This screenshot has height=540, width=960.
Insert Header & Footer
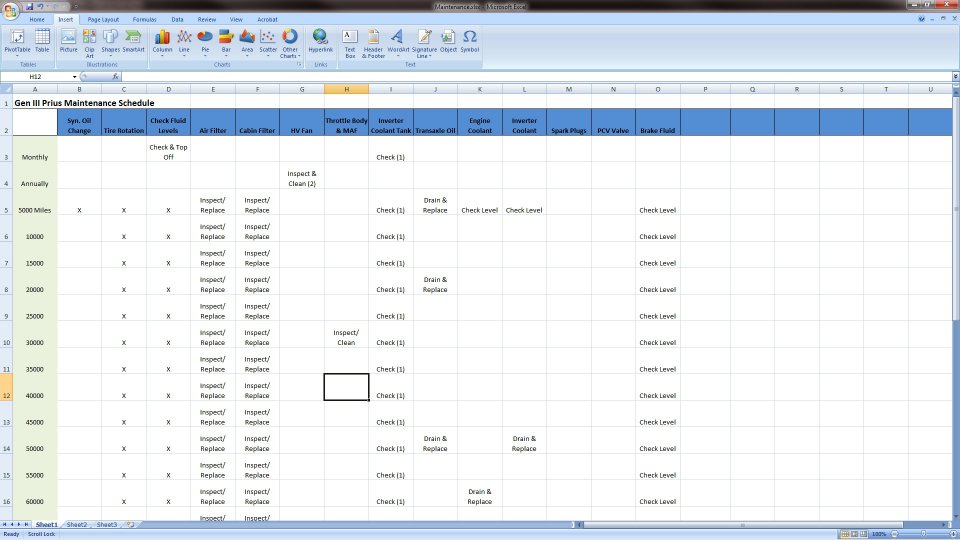pos(373,43)
